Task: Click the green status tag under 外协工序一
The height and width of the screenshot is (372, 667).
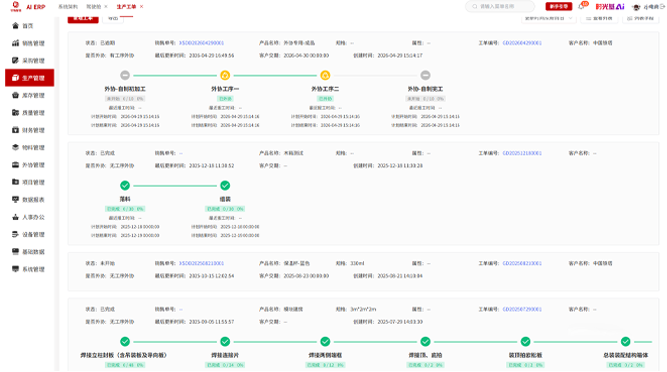Action: pyautogui.click(x=225, y=99)
